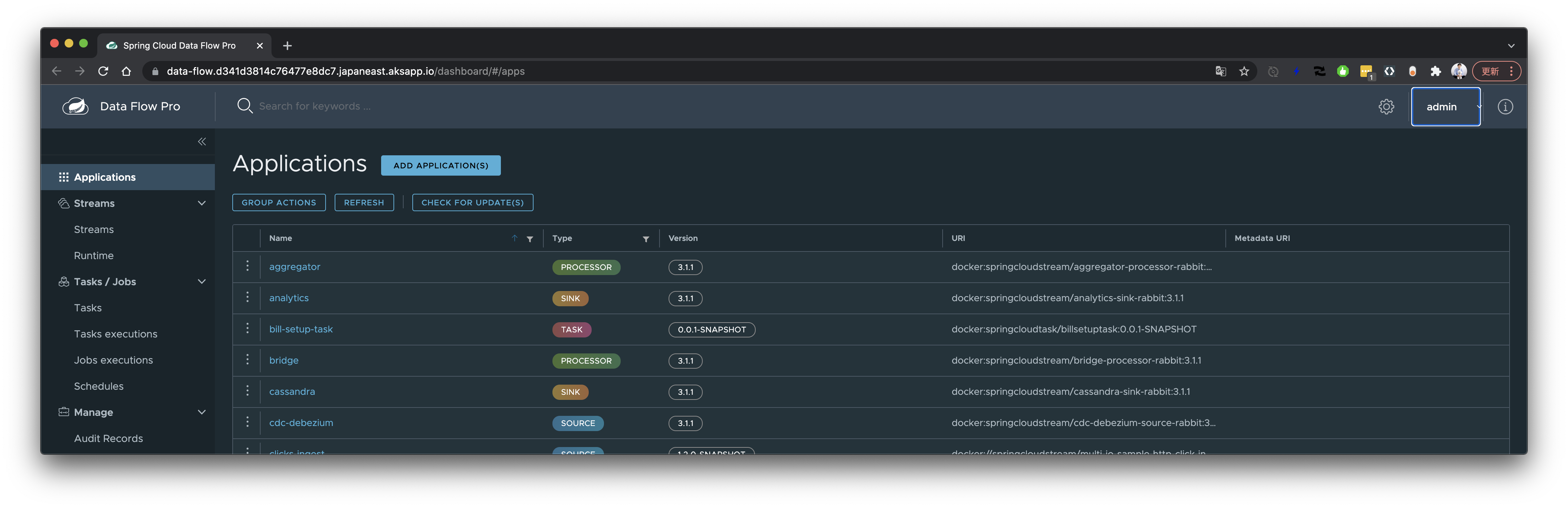The image size is (1568, 508).
Task: Click the browser profile avatar
Action: point(1458,71)
